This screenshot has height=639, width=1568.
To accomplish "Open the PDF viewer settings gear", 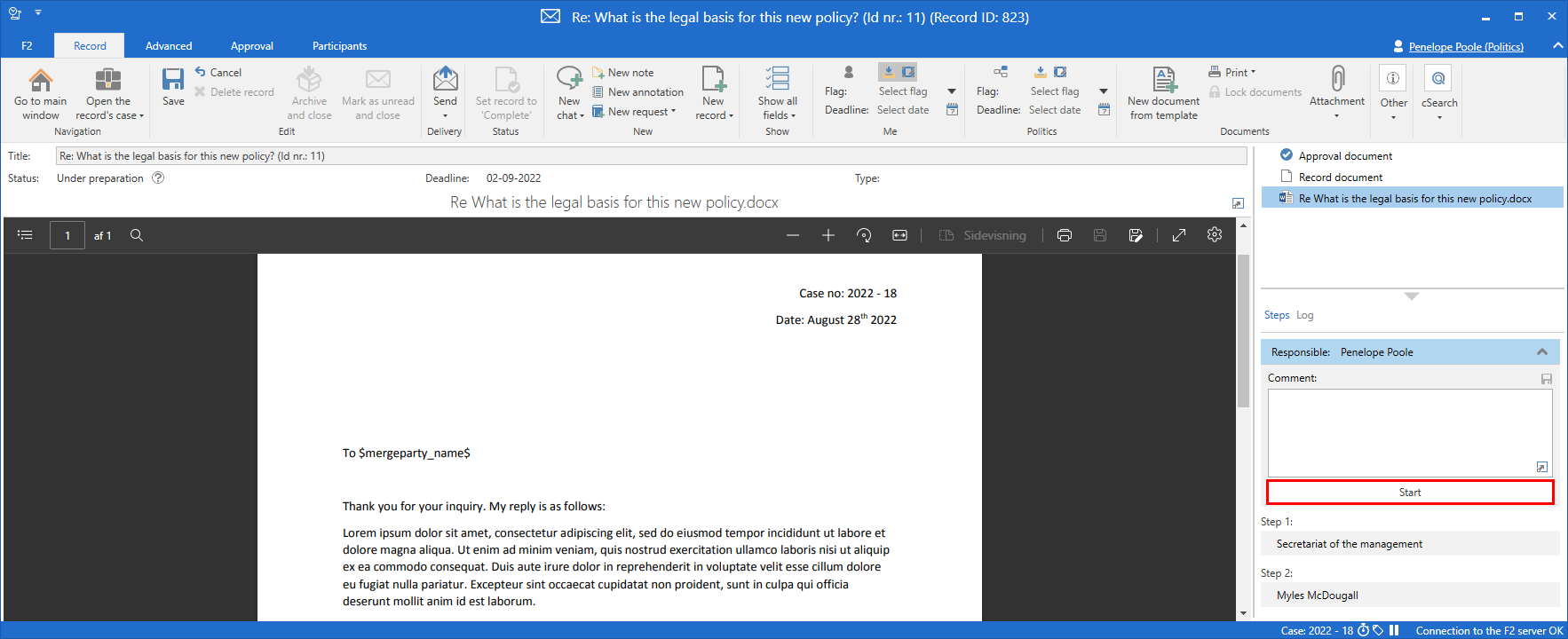I will click(1215, 235).
